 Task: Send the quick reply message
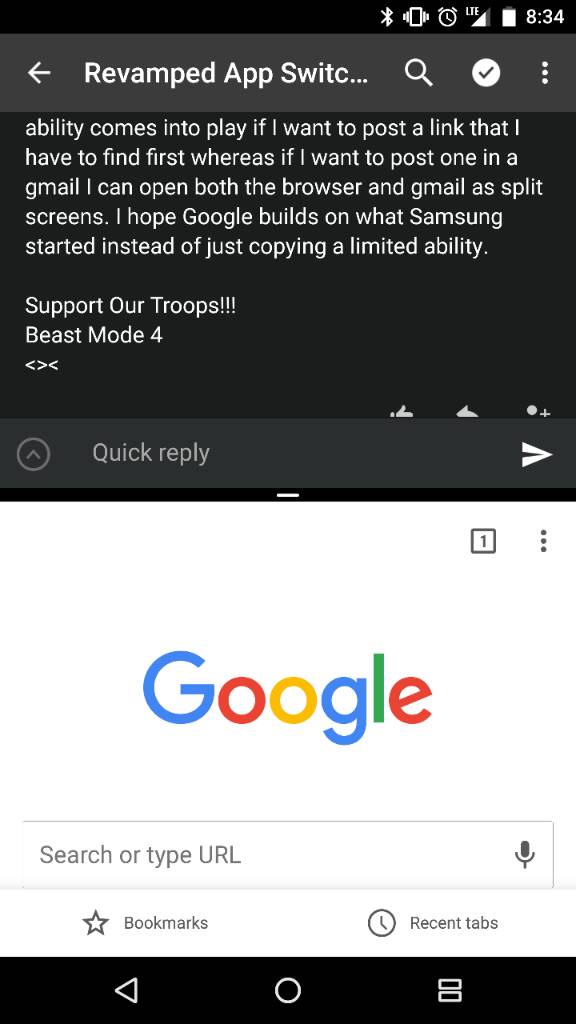click(537, 455)
